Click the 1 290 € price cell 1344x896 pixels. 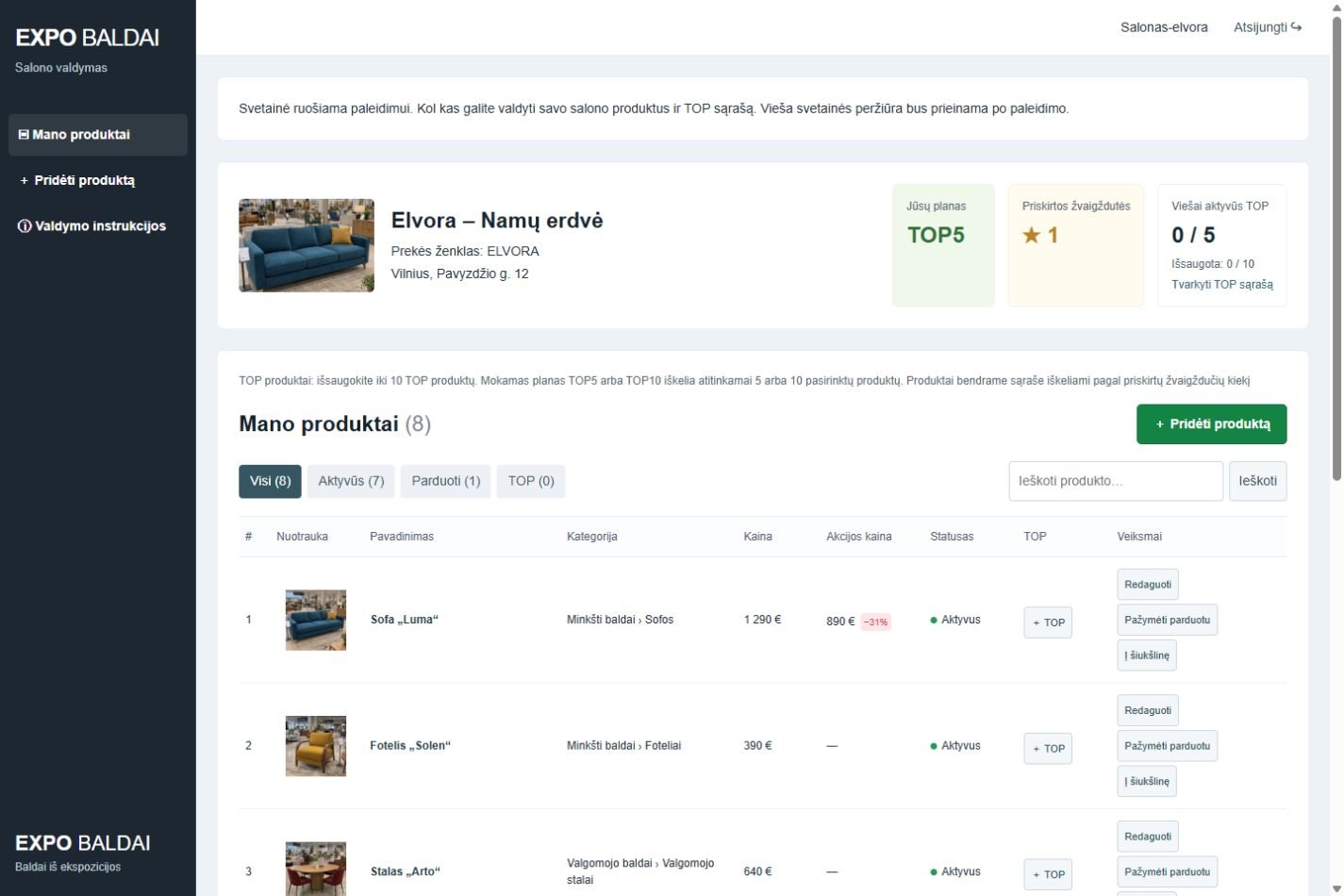pos(762,620)
